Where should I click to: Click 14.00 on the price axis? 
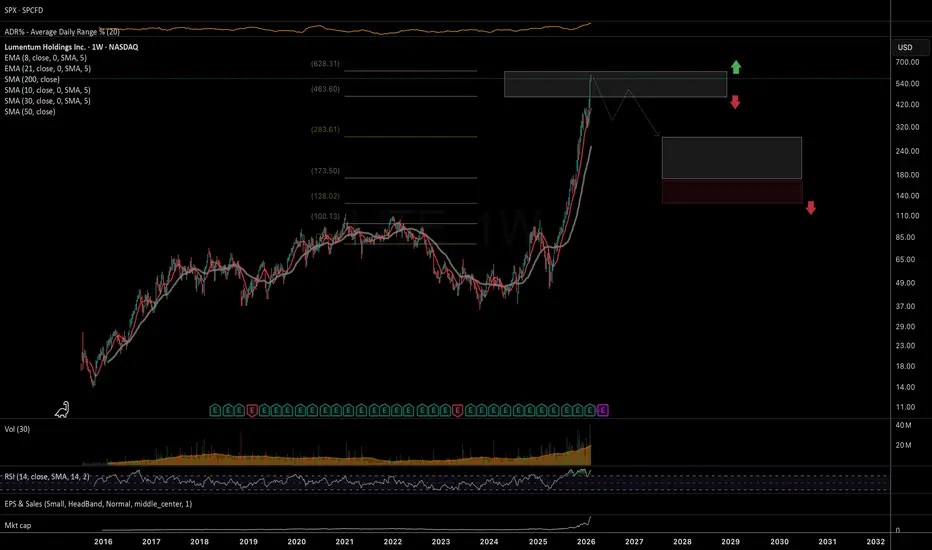(x=905, y=386)
